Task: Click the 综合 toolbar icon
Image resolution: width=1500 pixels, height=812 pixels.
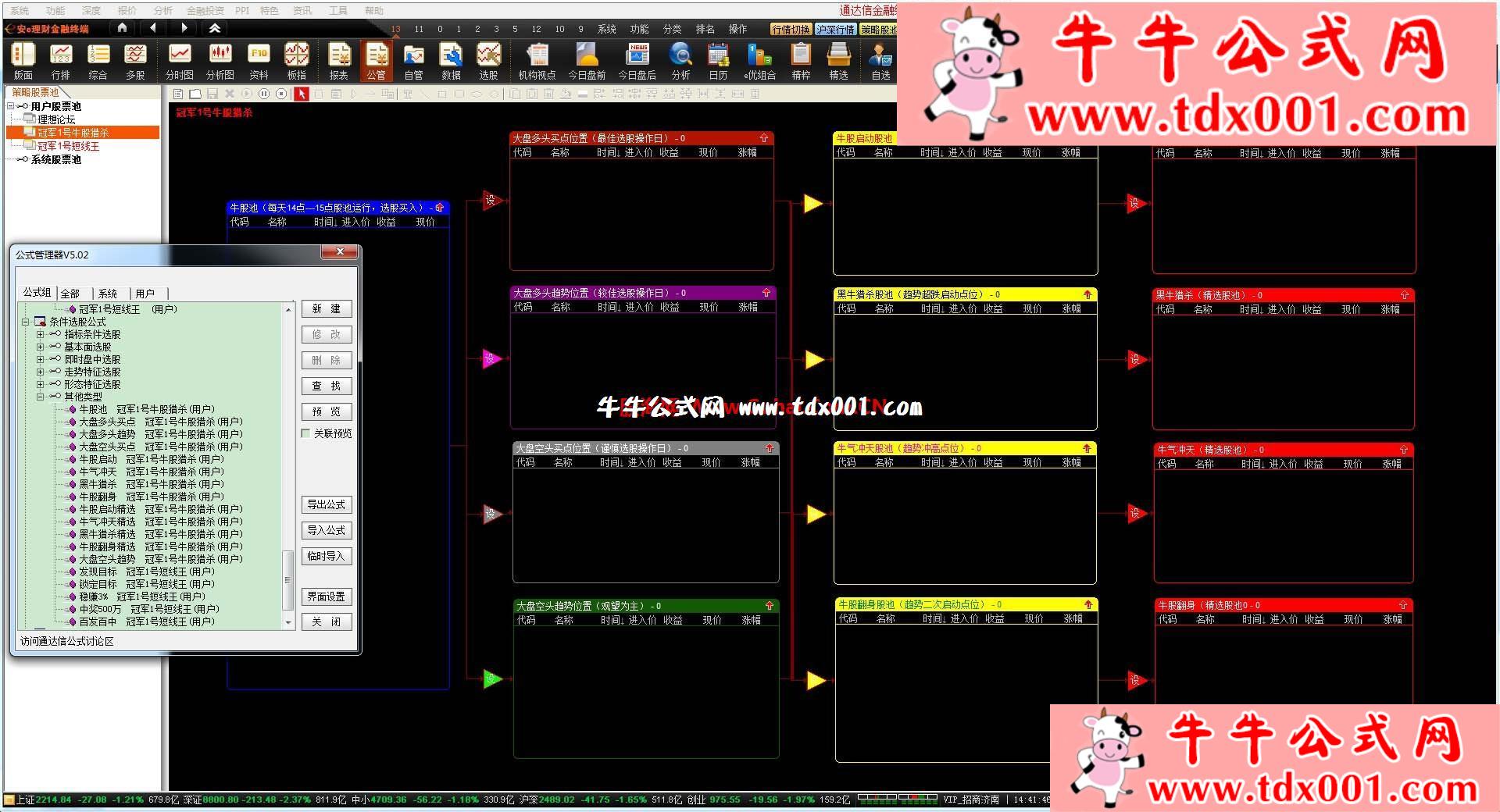Action: click(x=98, y=61)
